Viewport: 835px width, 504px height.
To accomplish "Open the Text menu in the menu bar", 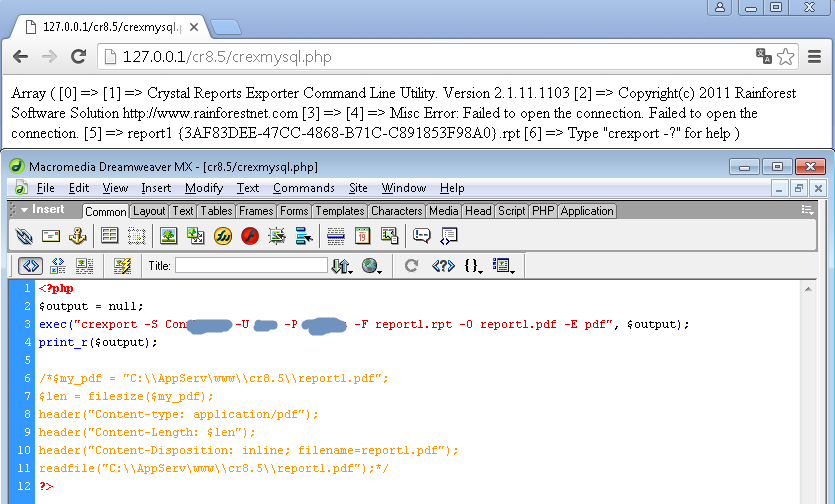I will tap(248, 188).
